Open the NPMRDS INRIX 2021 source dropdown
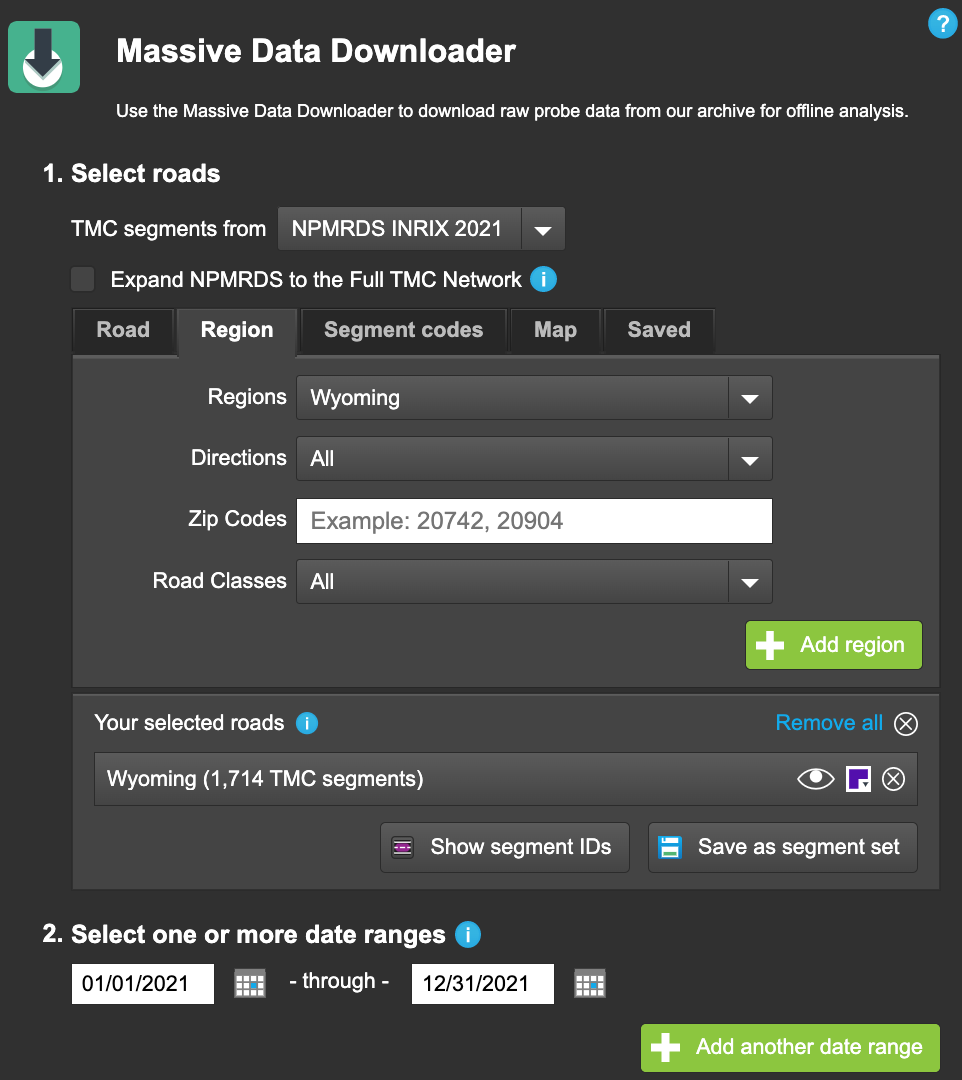 543,228
